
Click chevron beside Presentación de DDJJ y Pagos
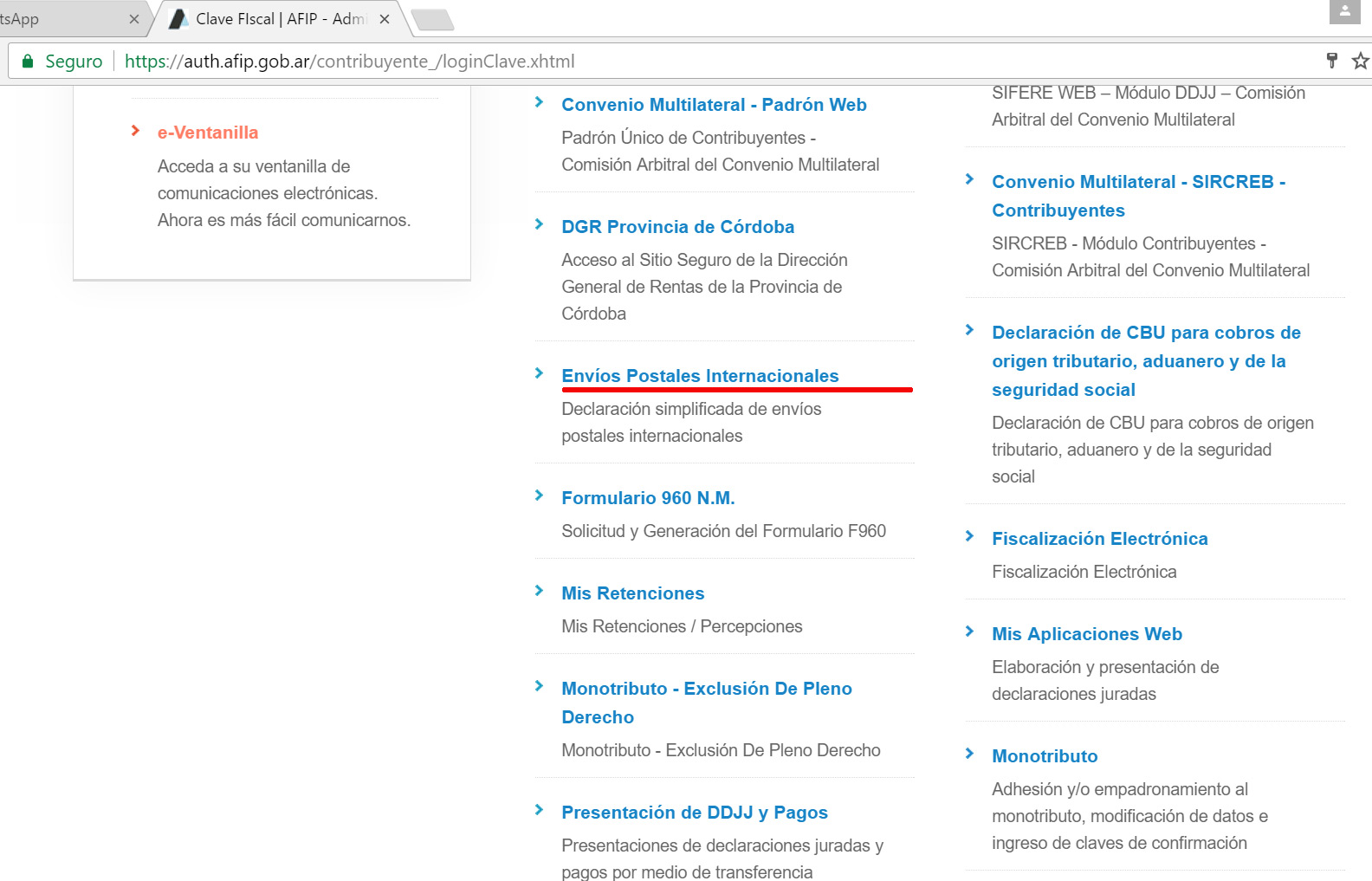[540, 810]
